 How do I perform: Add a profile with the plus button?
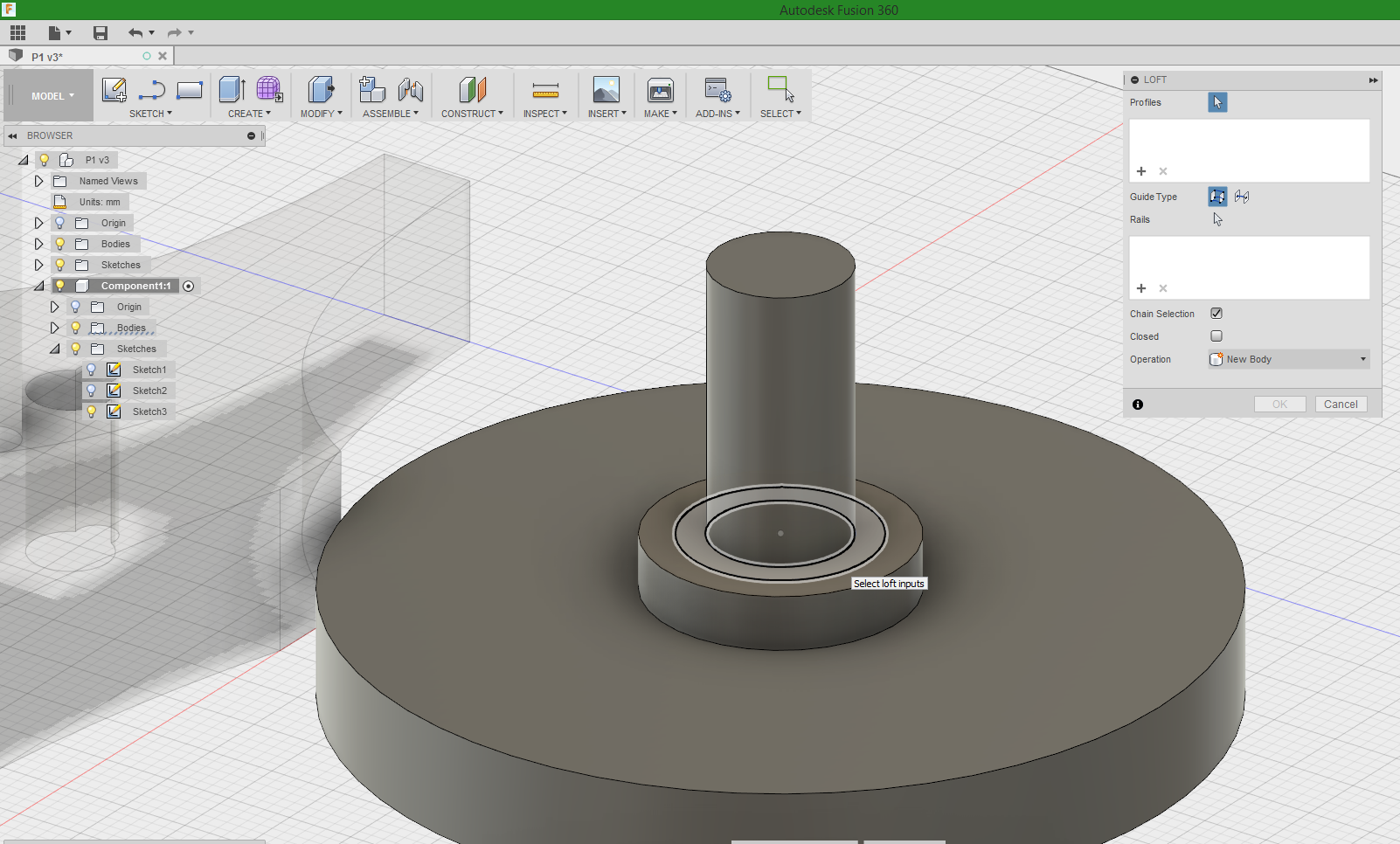coord(1141,171)
